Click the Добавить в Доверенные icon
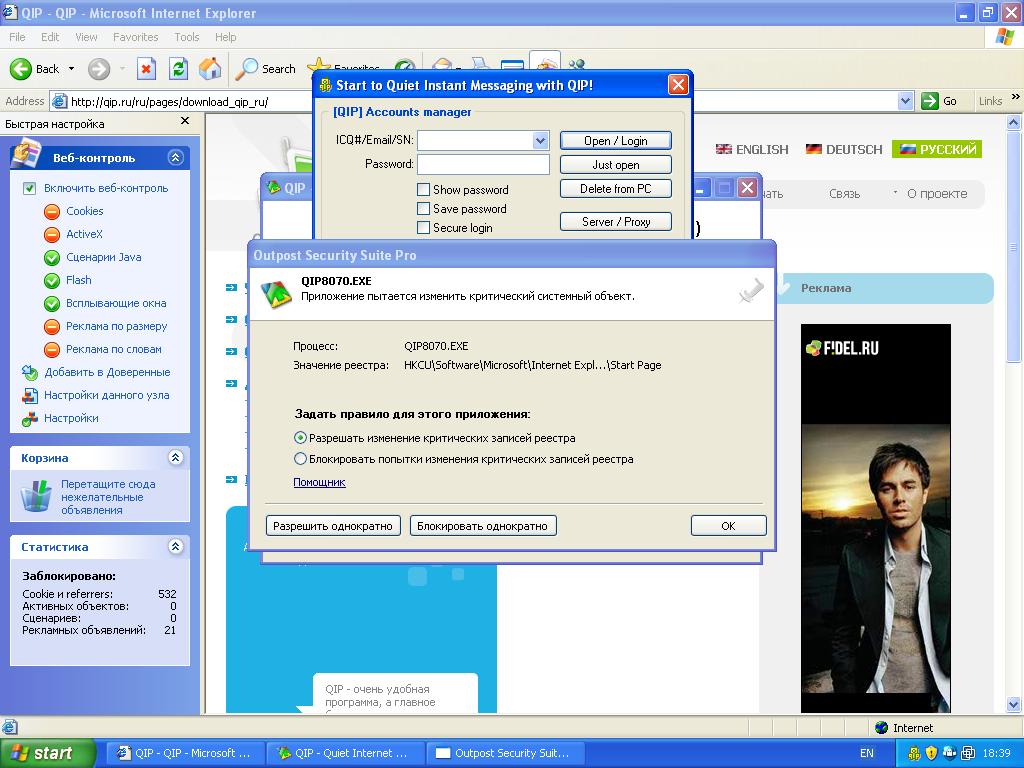 tap(29, 372)
